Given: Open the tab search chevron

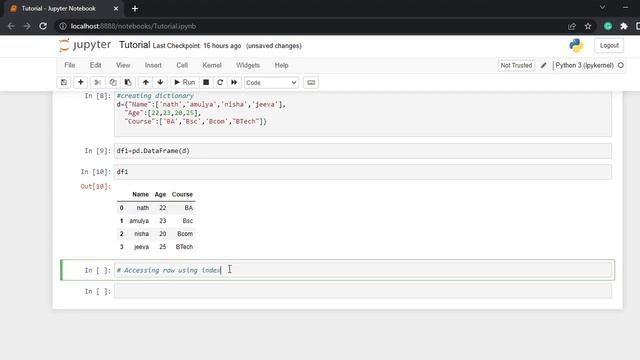Looking at the screenshot, I should tap(602, 8).
